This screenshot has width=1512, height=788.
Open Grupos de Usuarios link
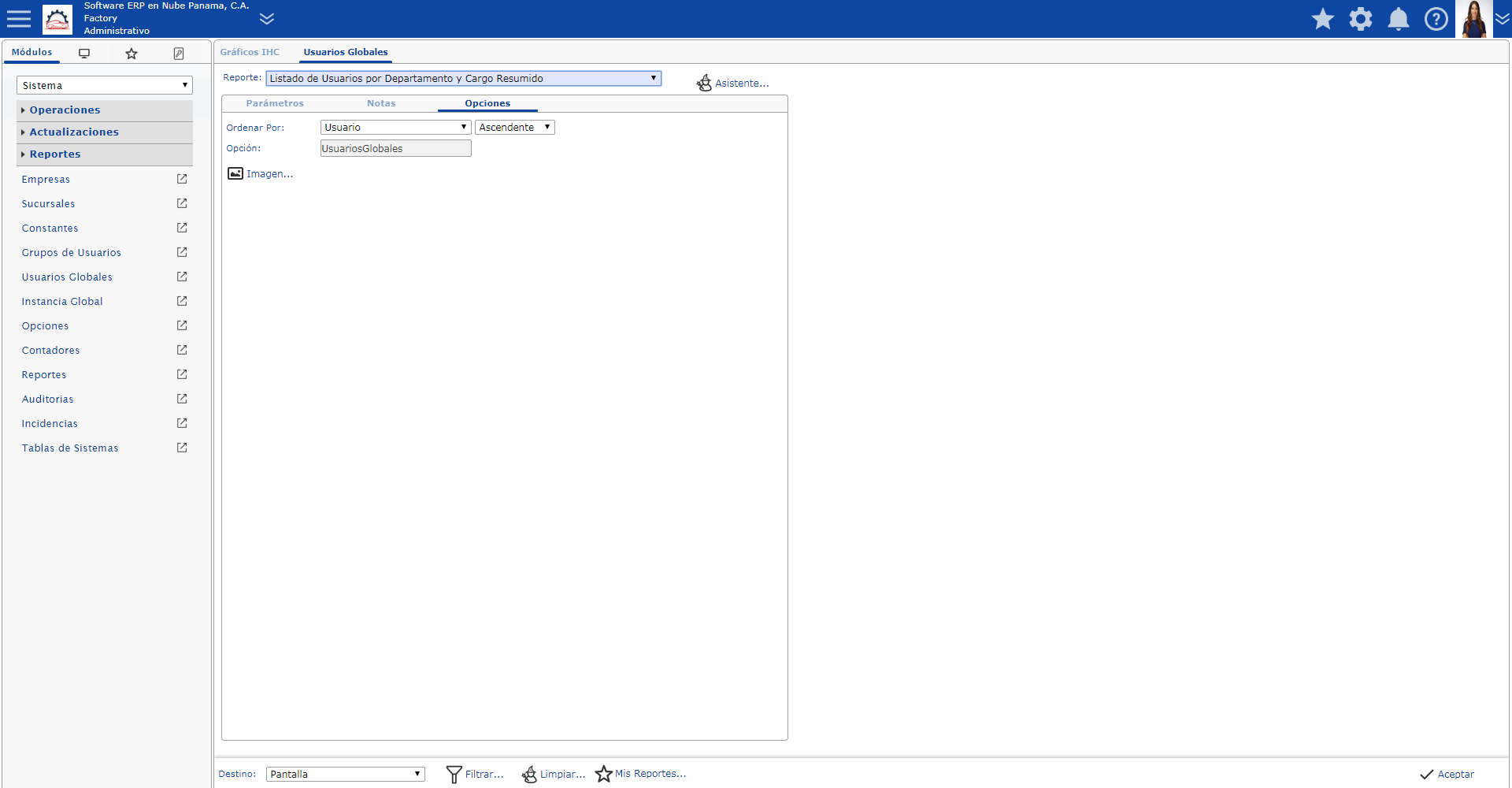coord(71,253)
